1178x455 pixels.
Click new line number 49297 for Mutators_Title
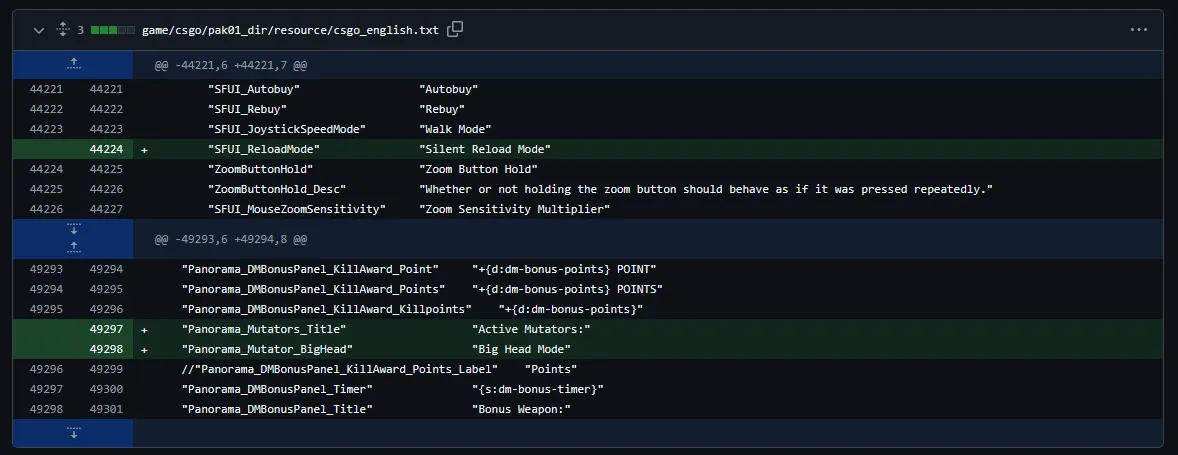[x=106, y=329]
